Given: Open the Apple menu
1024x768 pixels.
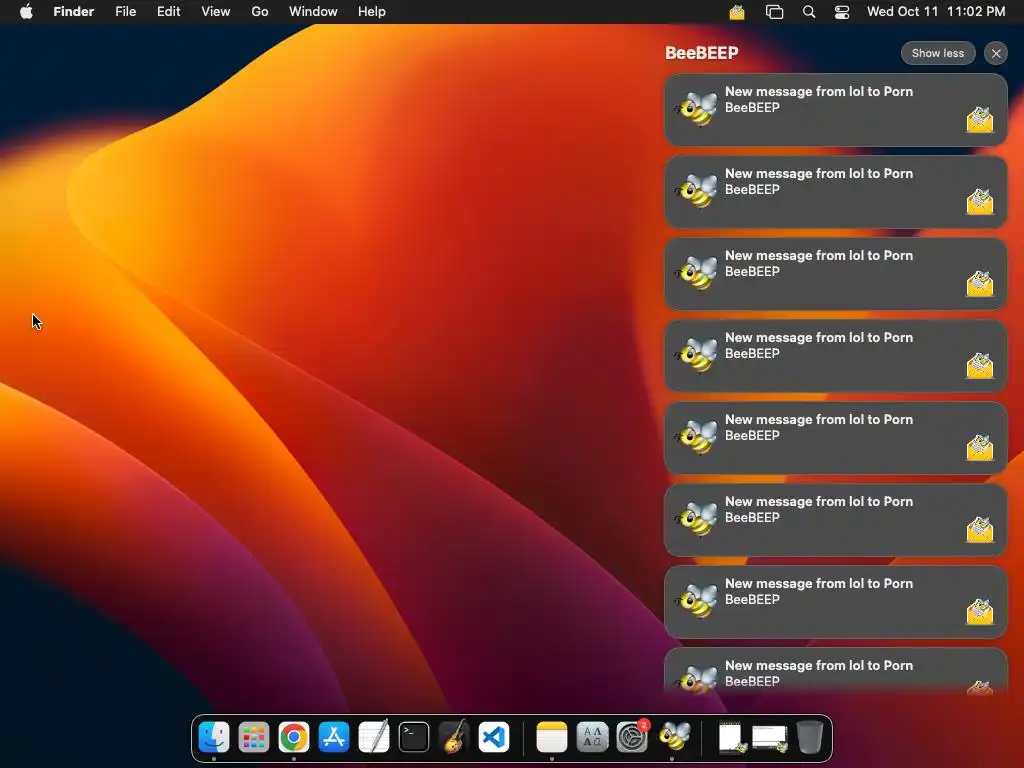Looking at the screenshot, I should point(26,12).
